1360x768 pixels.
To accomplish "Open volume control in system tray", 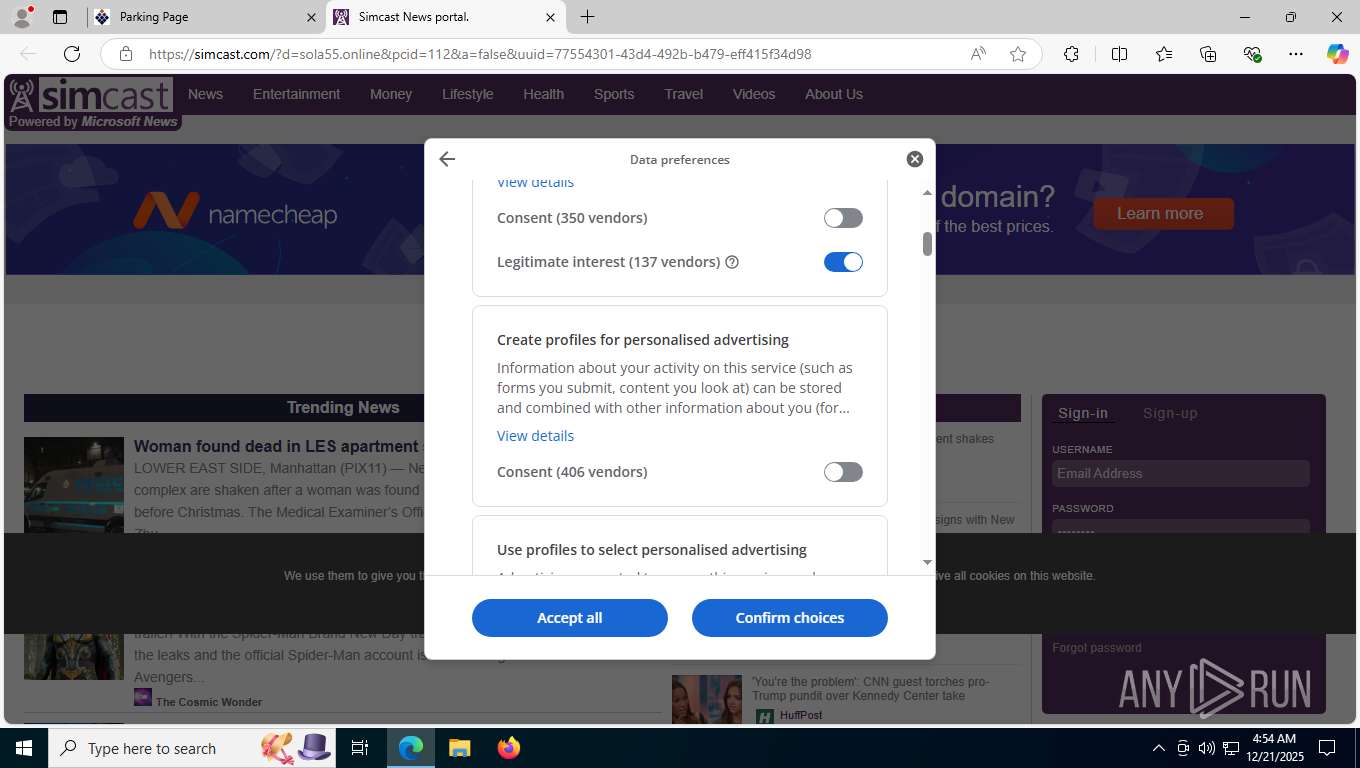I will click(x=1206, y=748).
